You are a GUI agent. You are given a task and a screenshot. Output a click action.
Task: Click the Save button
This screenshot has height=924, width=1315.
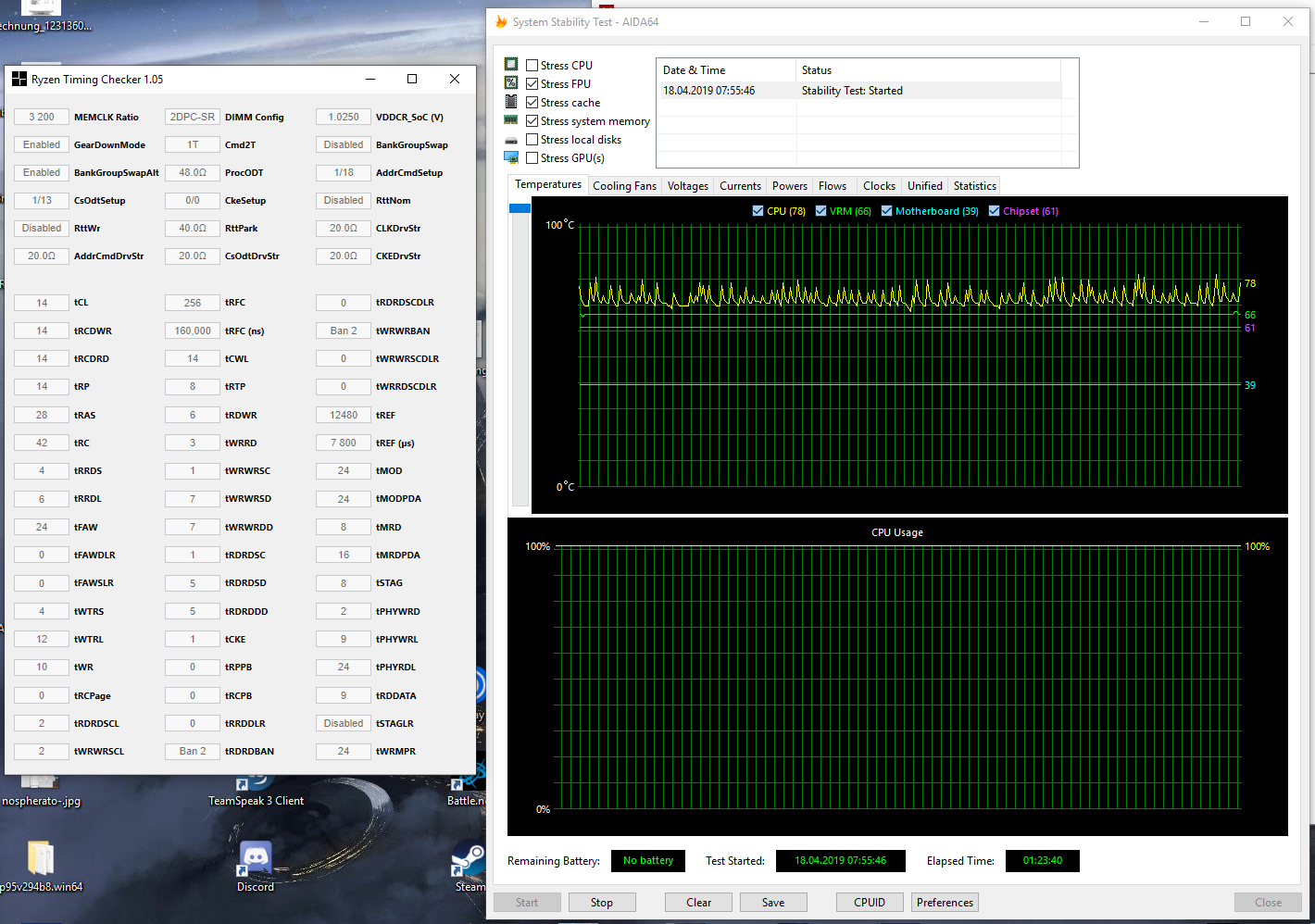pos(773,903)
